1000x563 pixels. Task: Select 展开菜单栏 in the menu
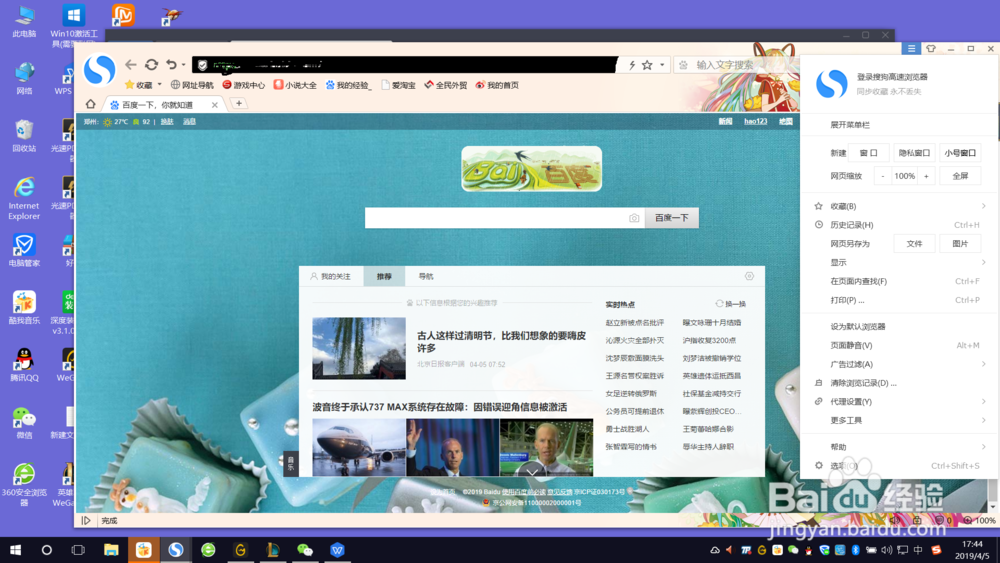(x=850, y=124)
